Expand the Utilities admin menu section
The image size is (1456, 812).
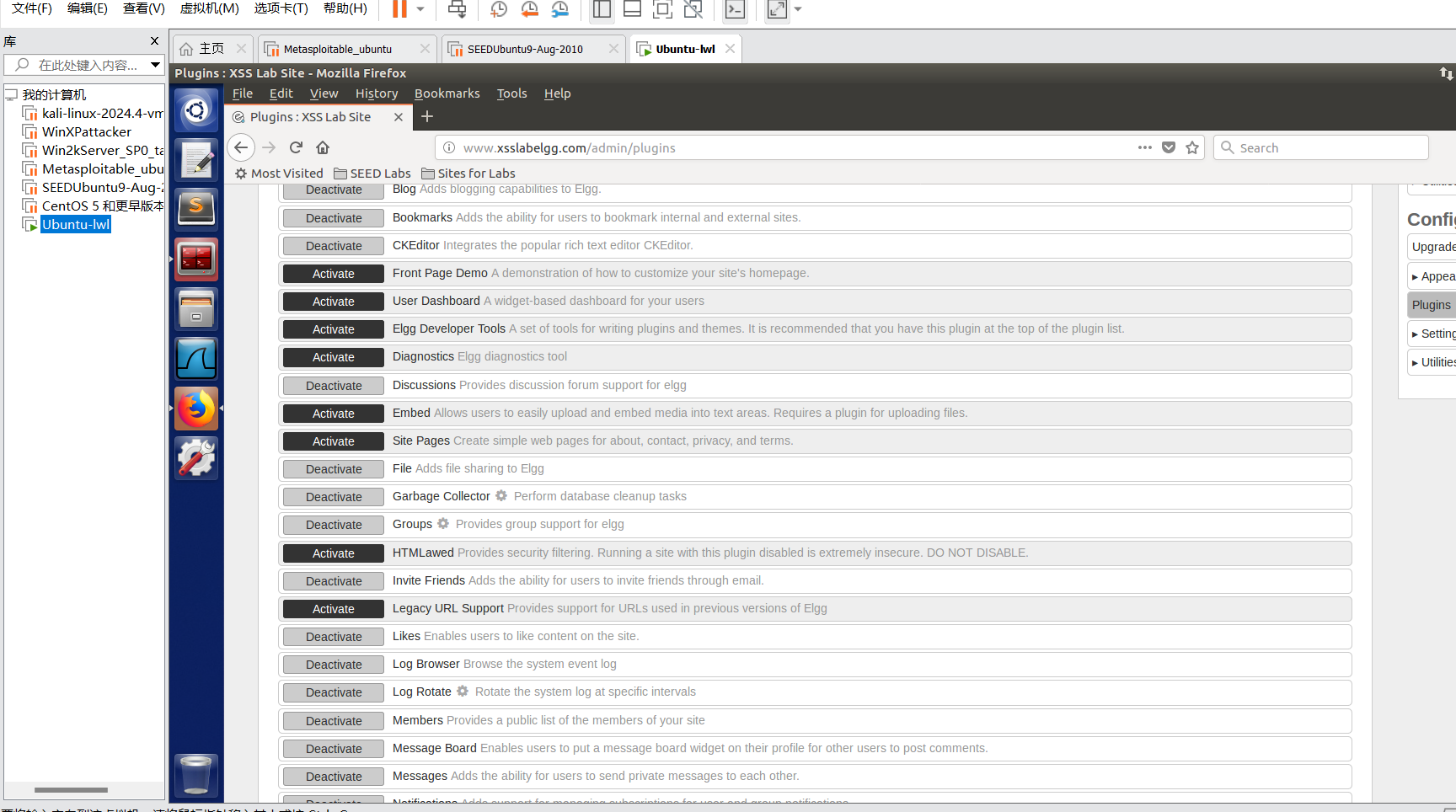(1433, 362)
